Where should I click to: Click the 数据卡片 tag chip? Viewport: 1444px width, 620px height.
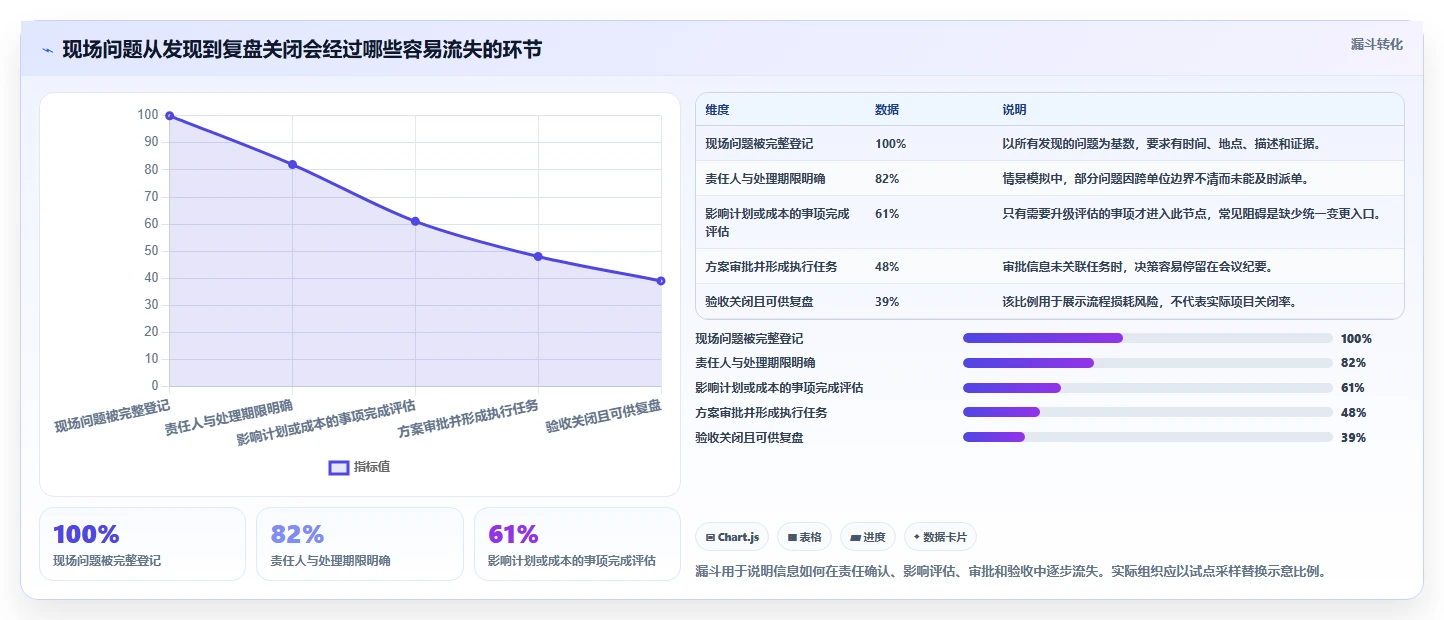point(940,537)
